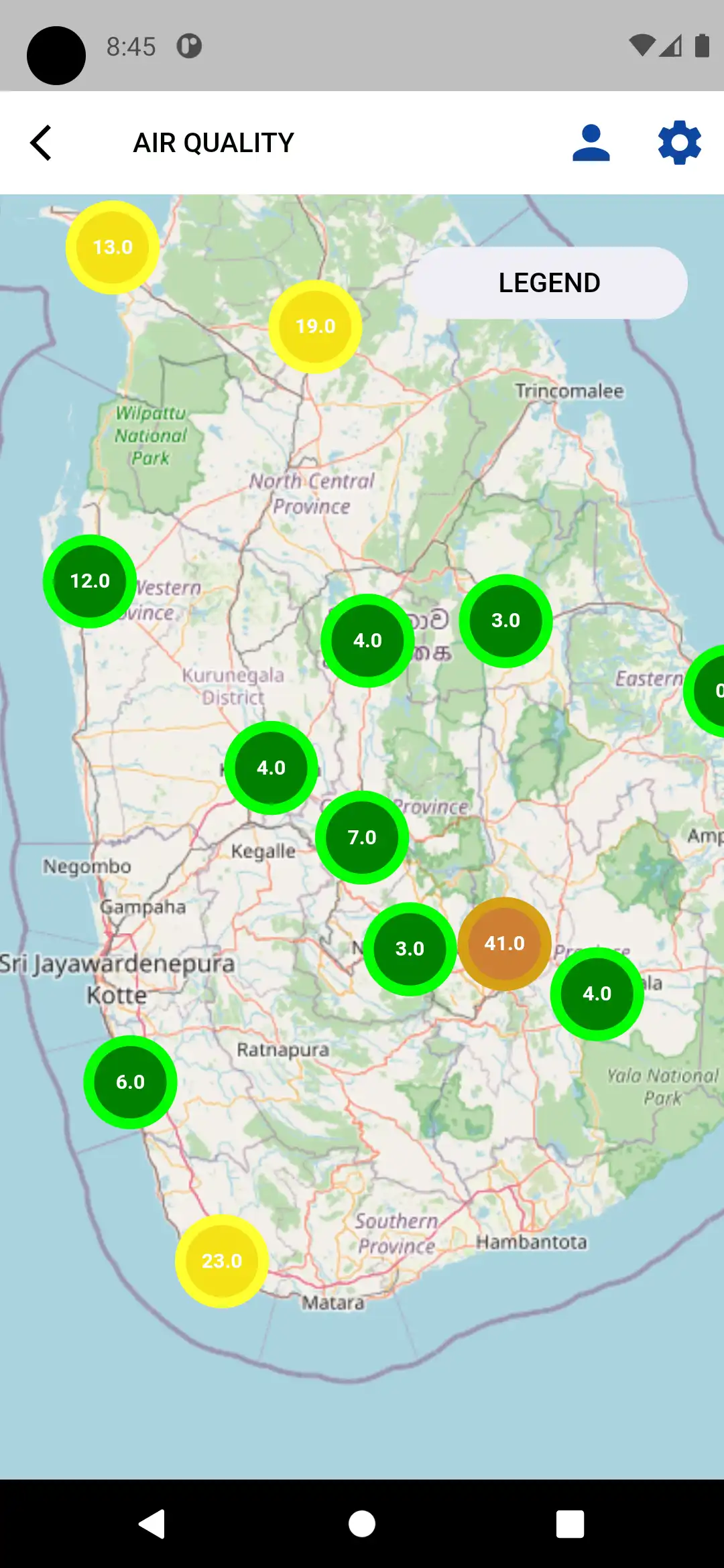The image size is (724, 1568).
Task: Show the map LEGEND
Action: coord(548,283)
